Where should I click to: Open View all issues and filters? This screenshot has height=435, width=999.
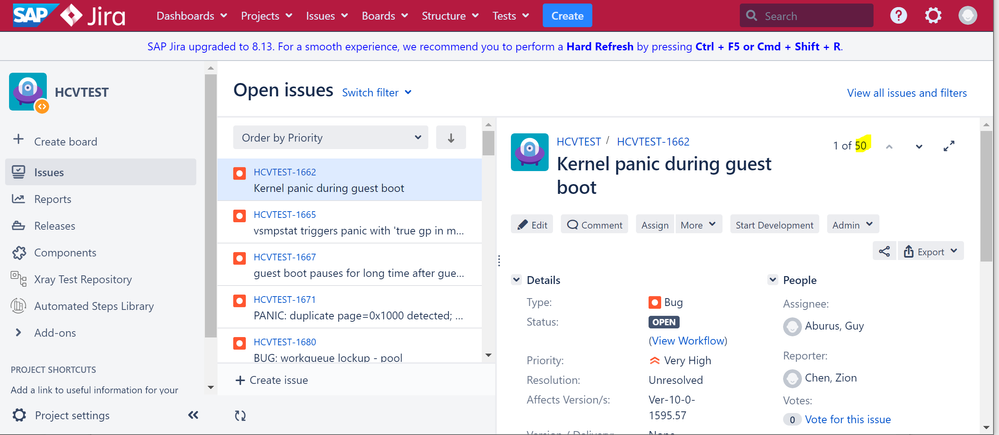point(907,93)
